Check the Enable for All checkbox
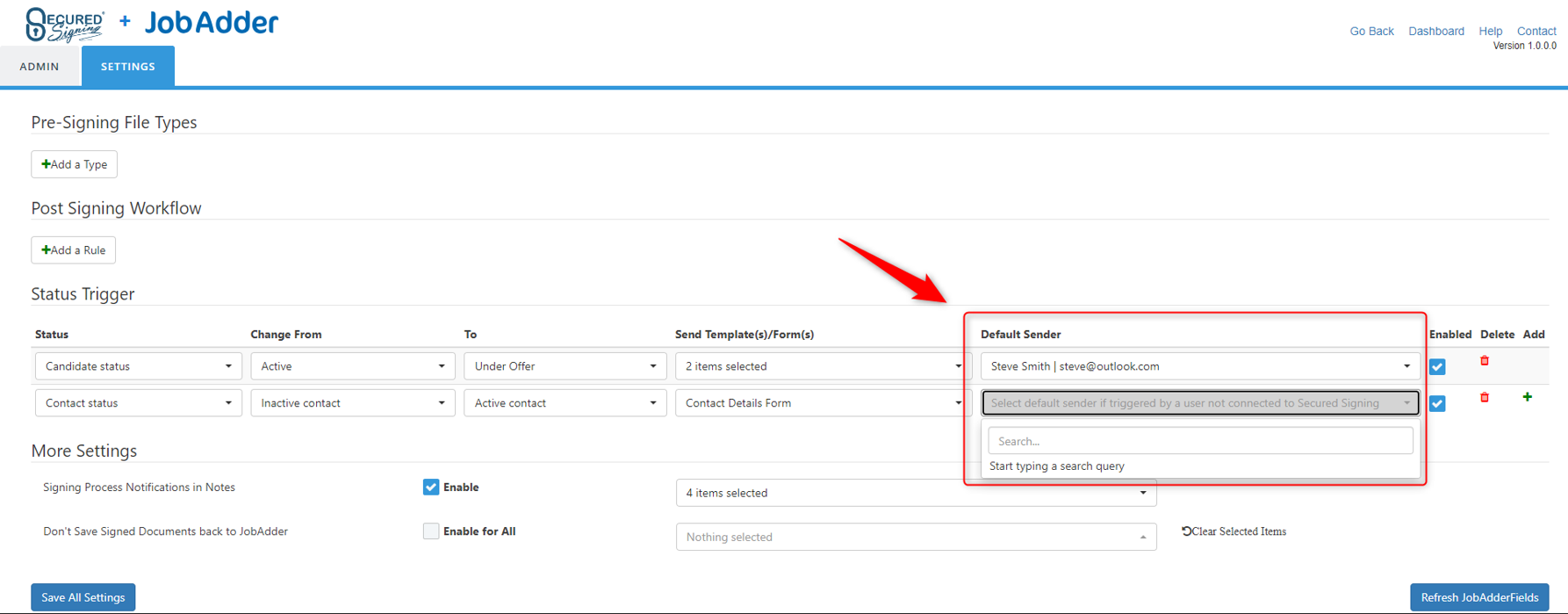 [x=431, y=531]
